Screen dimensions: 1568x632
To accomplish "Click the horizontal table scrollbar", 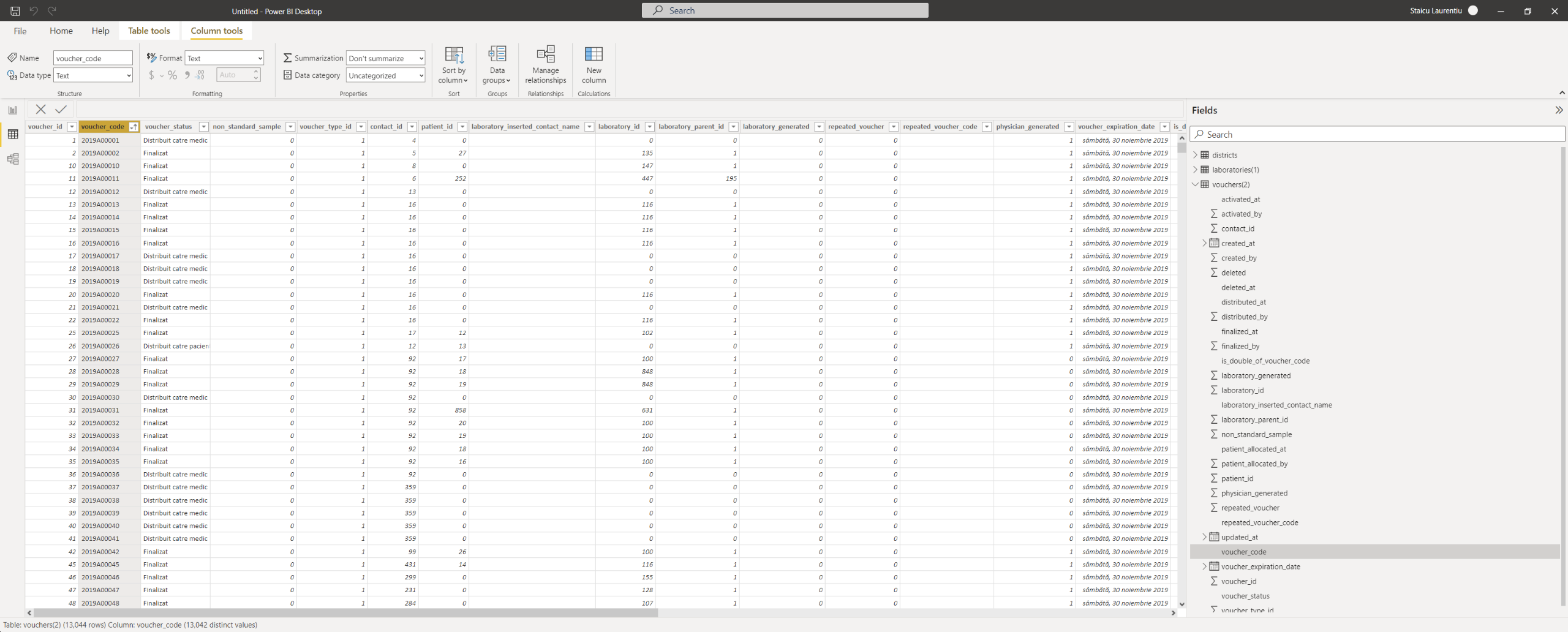I will [345, 612].
